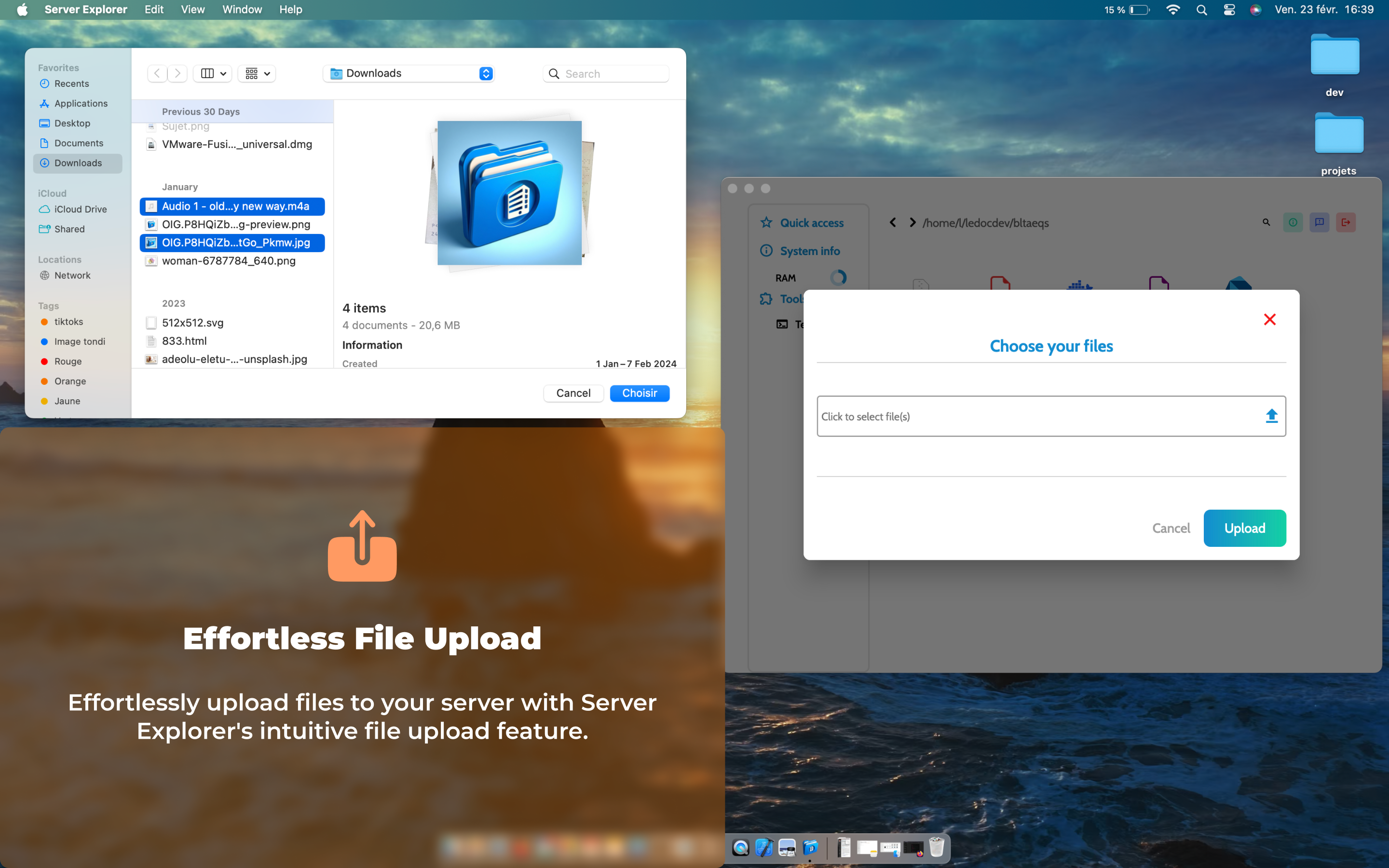Viewport: 1389px width, 868px height.
Task: Click the Choisir button in the file picker
Action: [640, 393]
